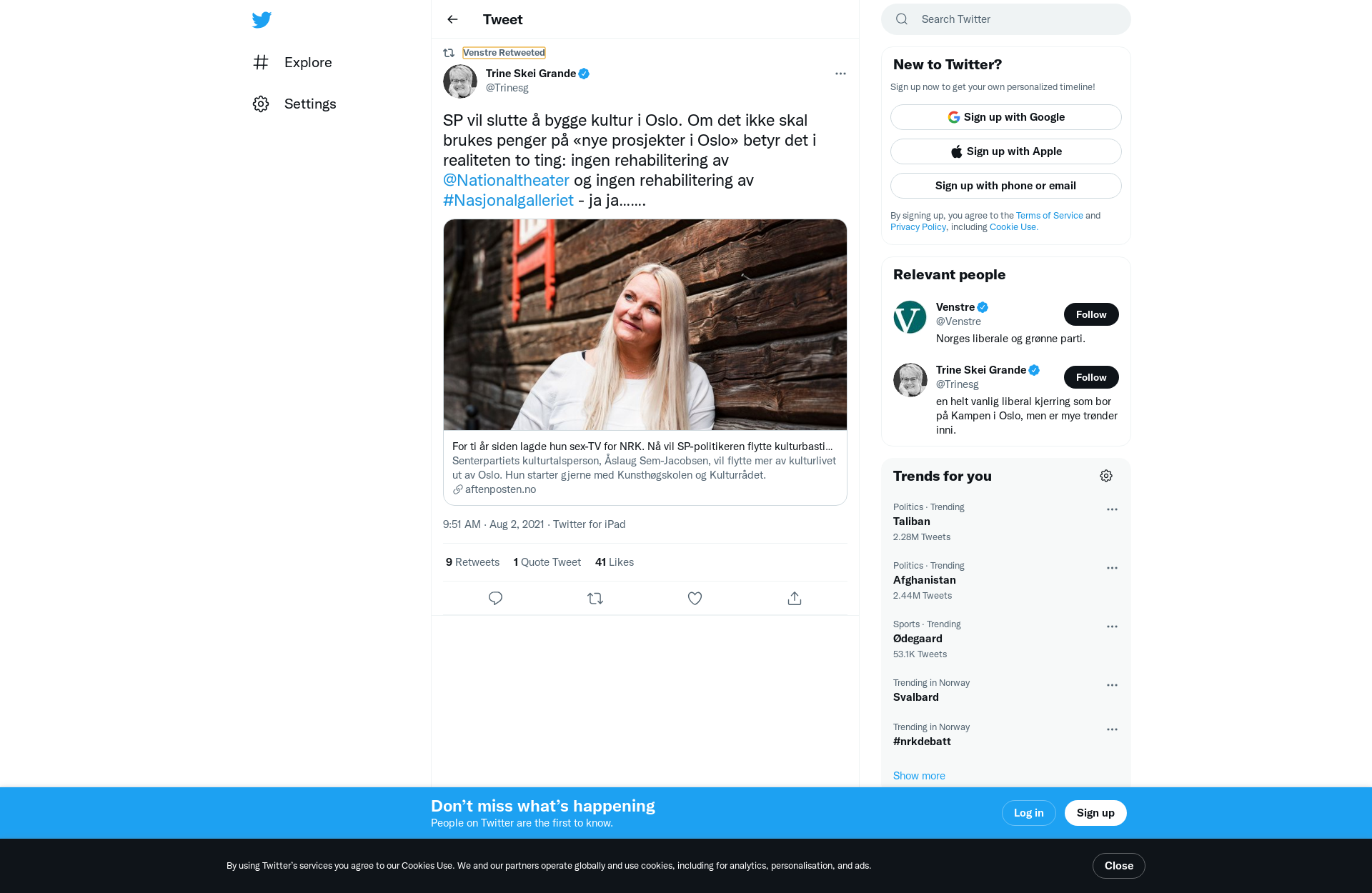Open the Cookie Use link
Screen dimensions: 1372x893
click(x=1013, y=226)
